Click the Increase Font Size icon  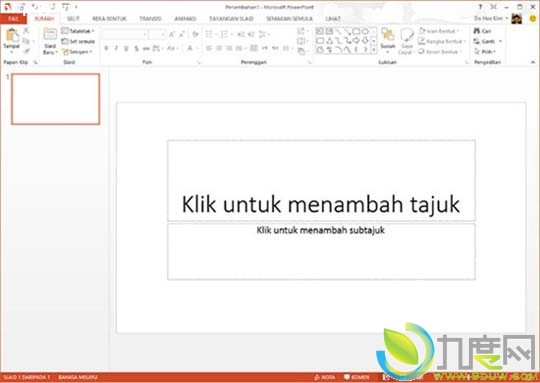click(172, 34)
